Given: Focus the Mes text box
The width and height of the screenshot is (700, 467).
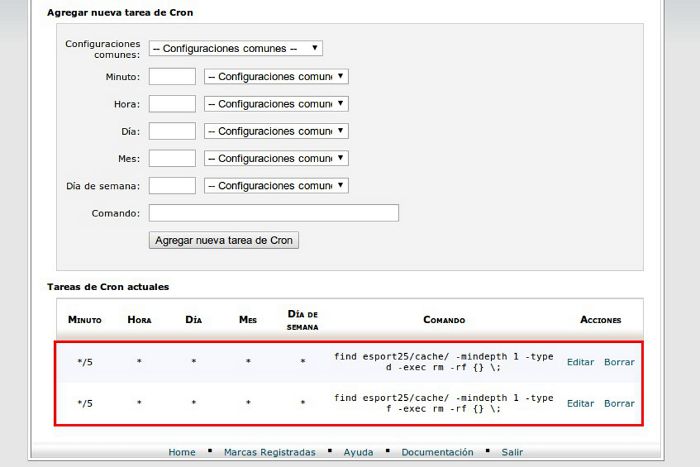Looking at the screenshot, I should pos(172,158).
